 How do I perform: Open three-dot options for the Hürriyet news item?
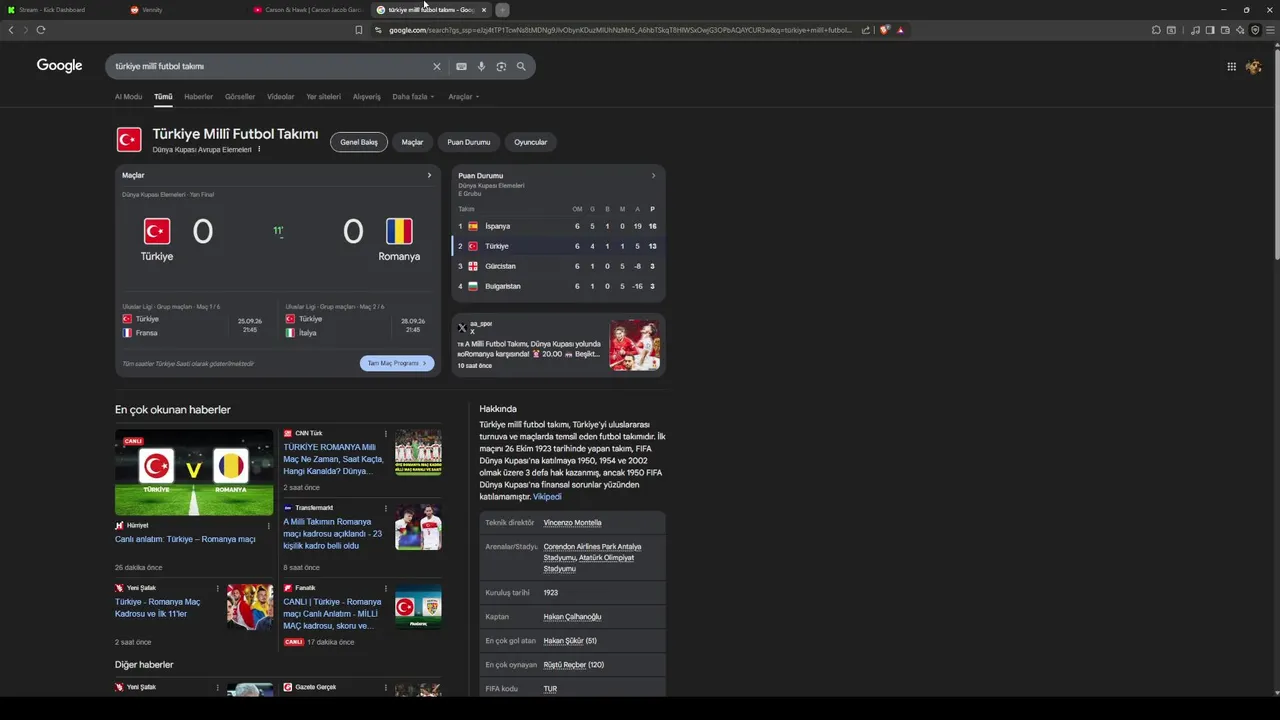(x=268, y=525)
